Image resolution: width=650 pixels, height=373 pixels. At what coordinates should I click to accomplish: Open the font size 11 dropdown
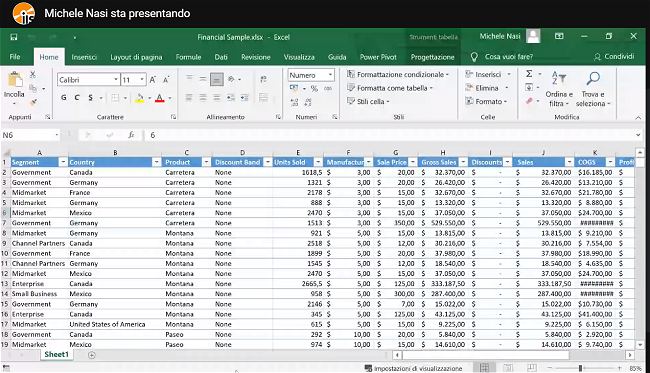(142, 80)
